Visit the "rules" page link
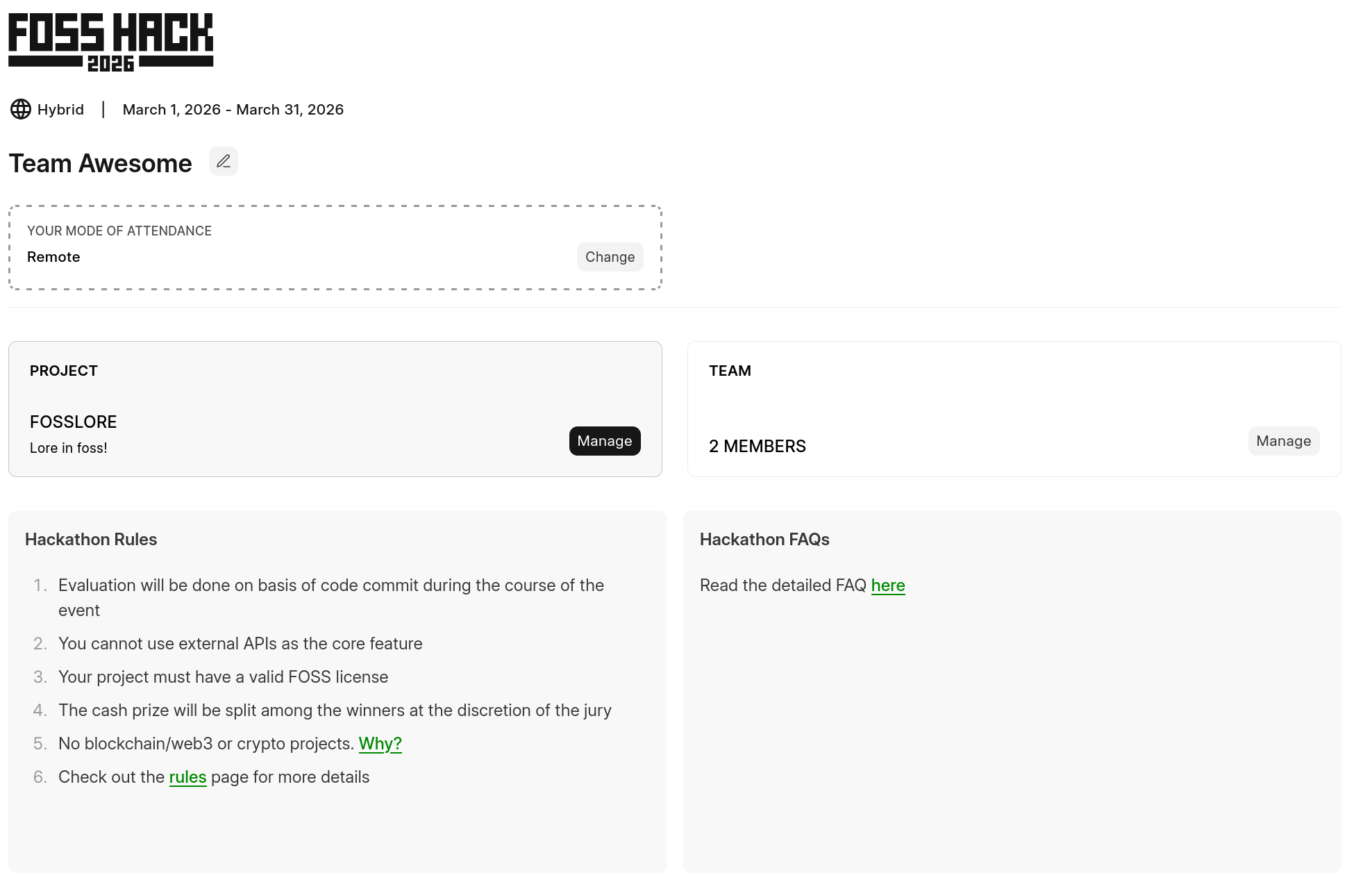 pyautogui.click(x=187, y=777)
